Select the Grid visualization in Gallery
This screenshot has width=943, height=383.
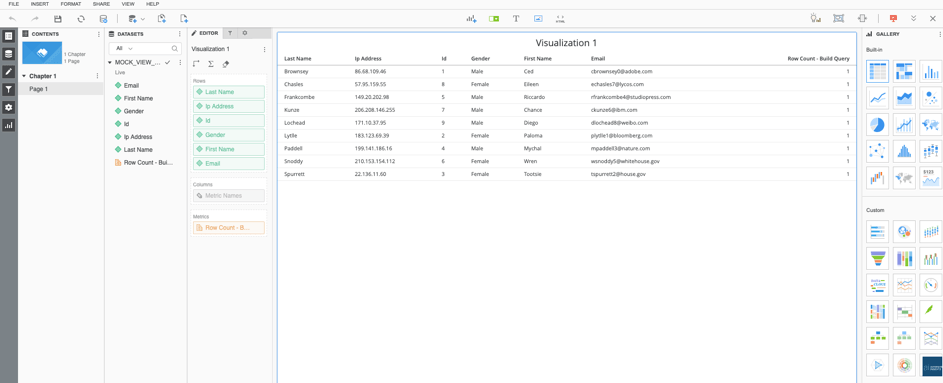pos(877,72)
